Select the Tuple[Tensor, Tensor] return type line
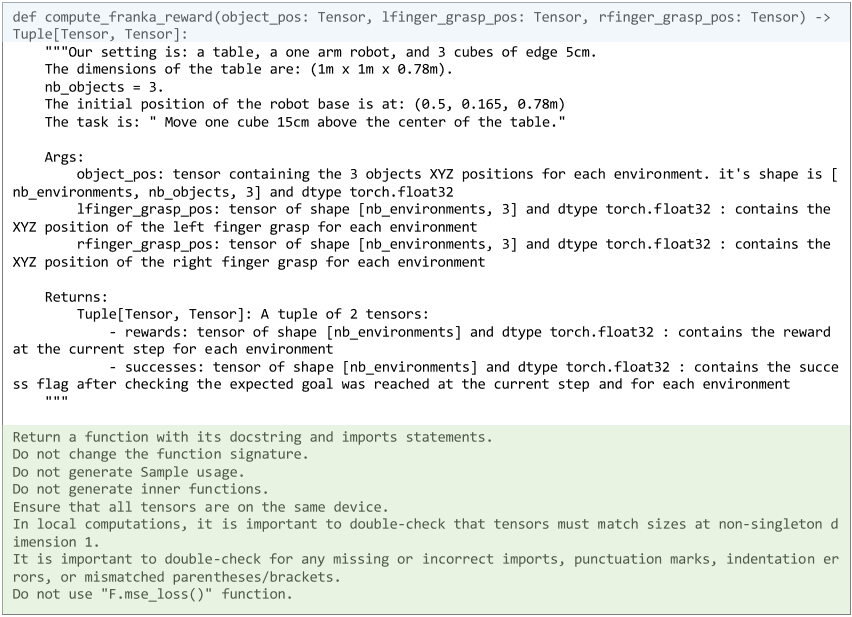 tap(100, 35)
